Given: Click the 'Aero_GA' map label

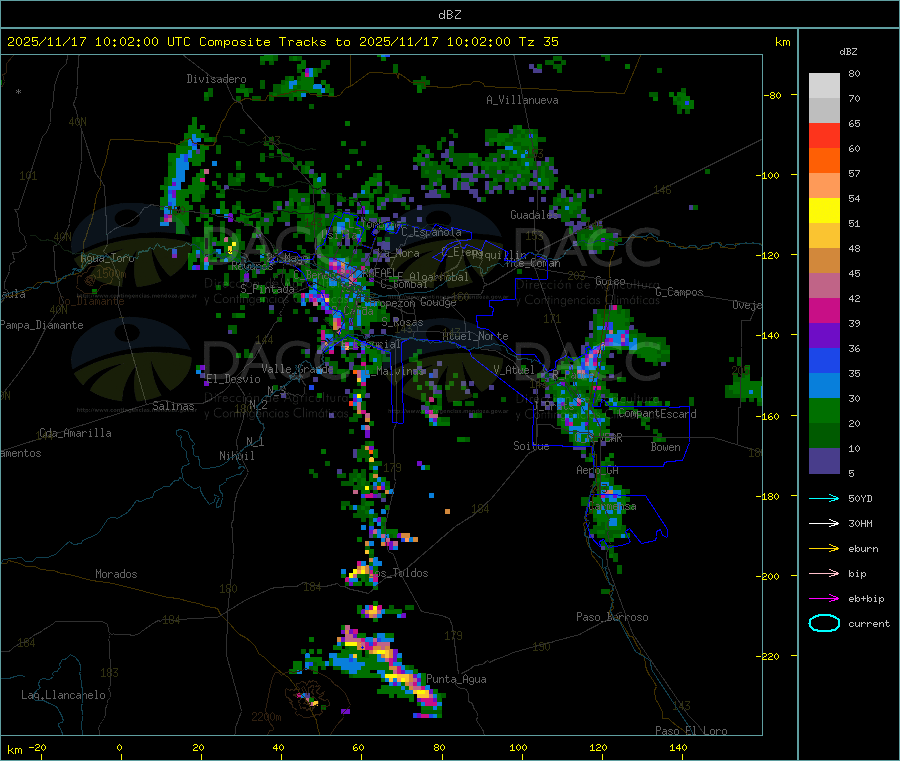Looking at the screenshot, I should pos(597,470).
